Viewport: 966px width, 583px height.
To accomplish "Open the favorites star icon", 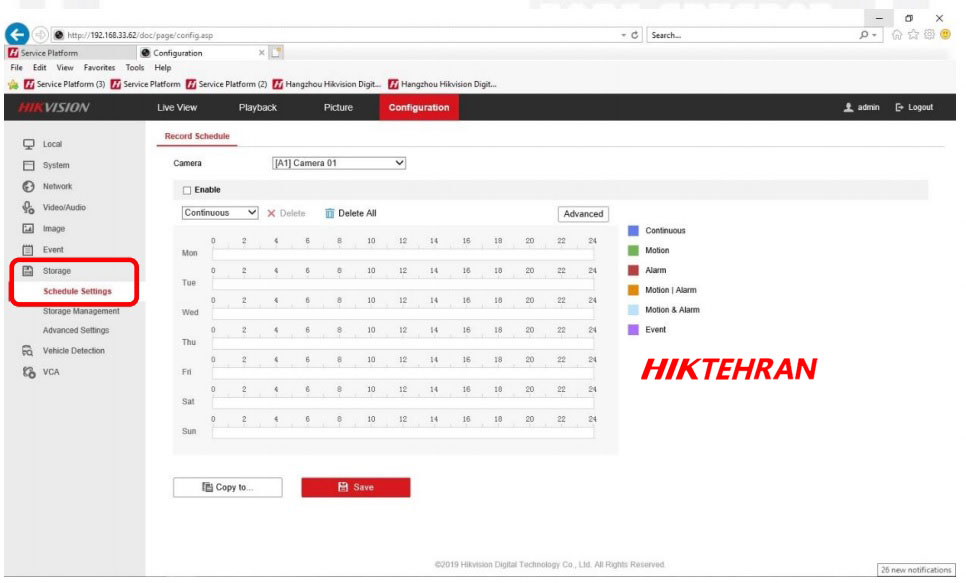I will pyautogui.click(x=913, y=35).
